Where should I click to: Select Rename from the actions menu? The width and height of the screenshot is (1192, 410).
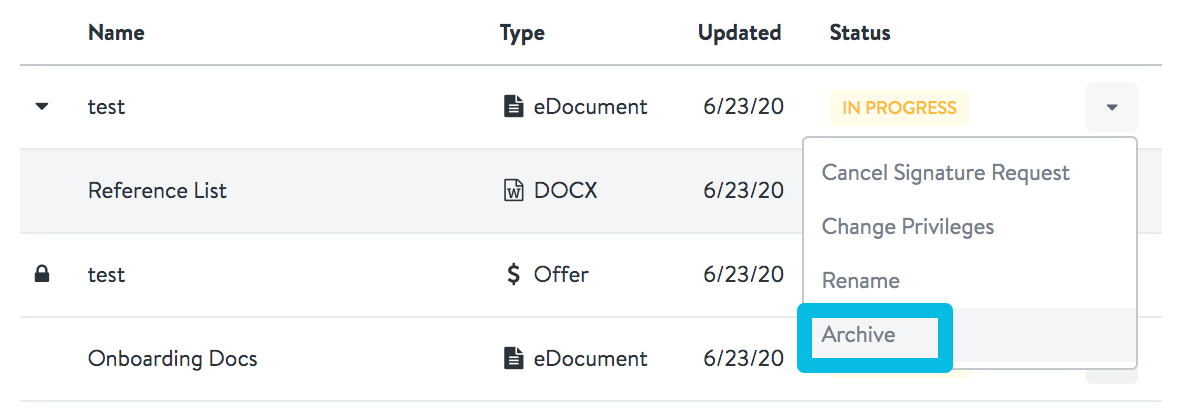pyautogui.click(x=861, y=281)
